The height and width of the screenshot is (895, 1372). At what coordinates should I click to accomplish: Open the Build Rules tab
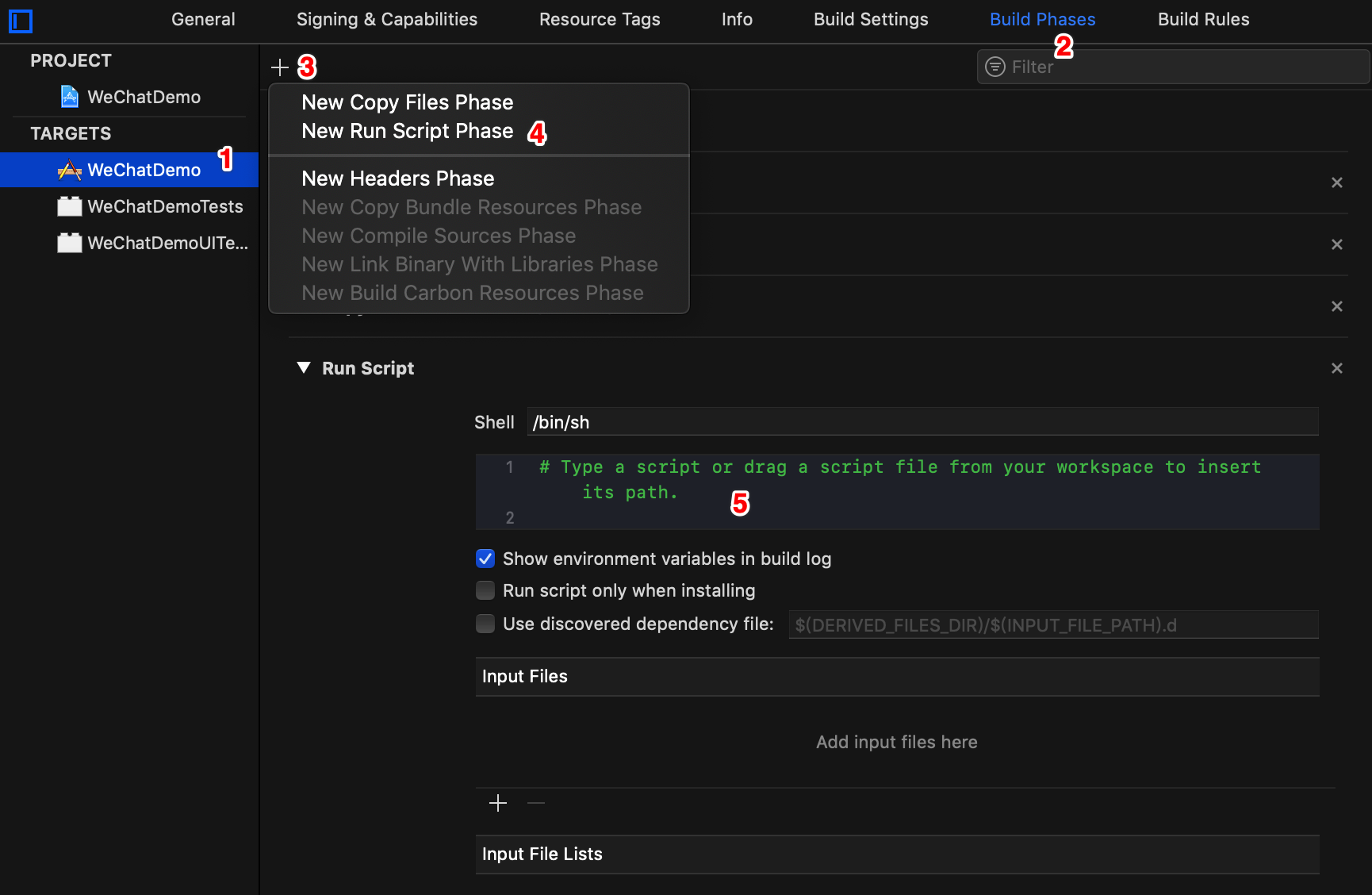[1203, 19]
